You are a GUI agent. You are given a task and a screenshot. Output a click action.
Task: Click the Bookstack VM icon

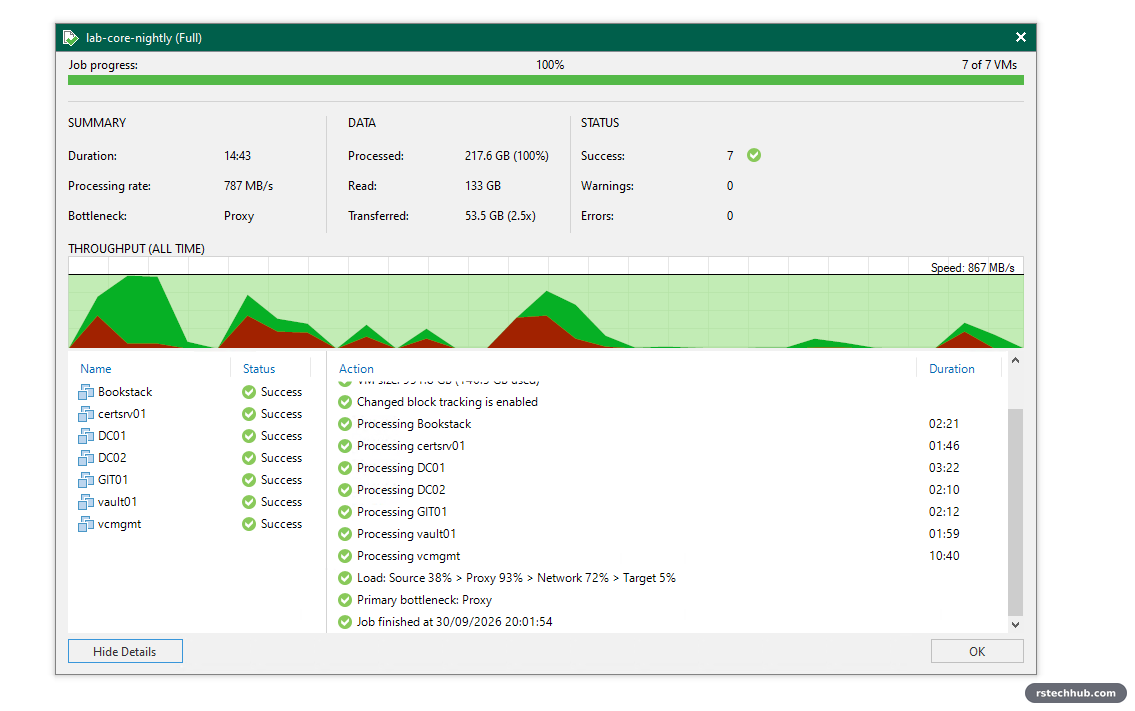(86, 392)
